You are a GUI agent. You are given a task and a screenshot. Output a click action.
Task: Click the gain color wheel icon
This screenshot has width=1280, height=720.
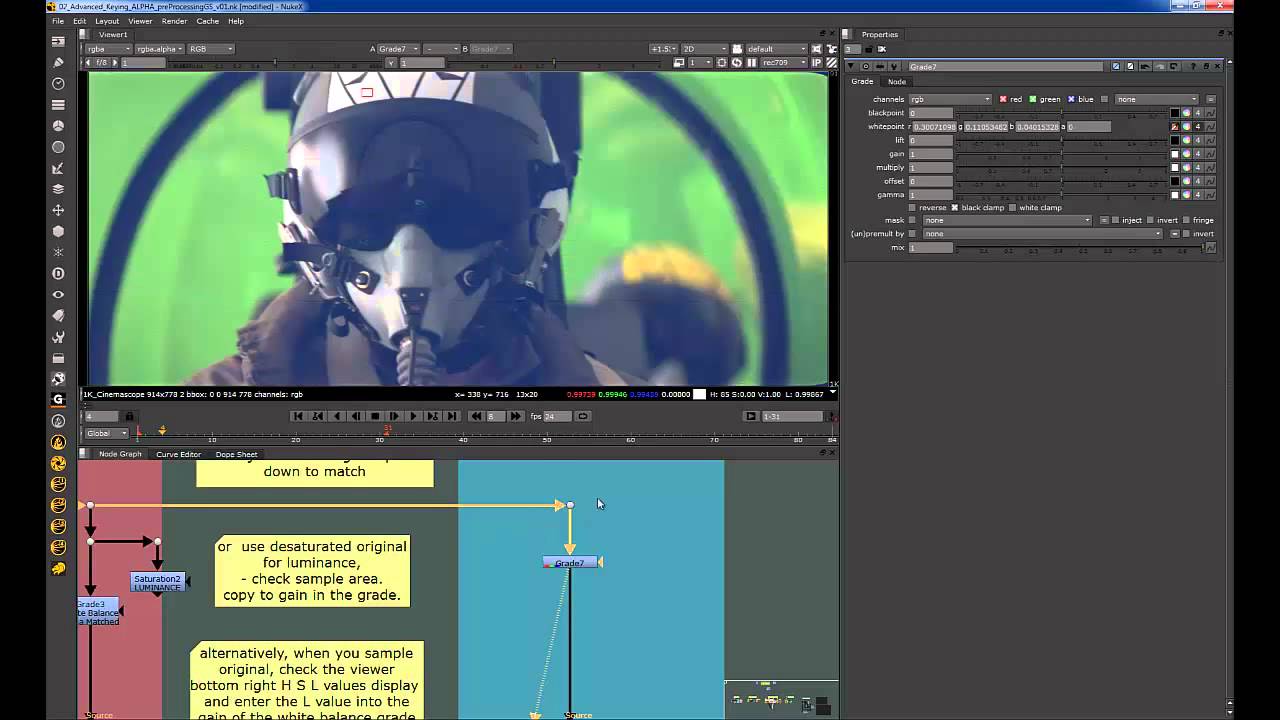[x=1186, y=154]
